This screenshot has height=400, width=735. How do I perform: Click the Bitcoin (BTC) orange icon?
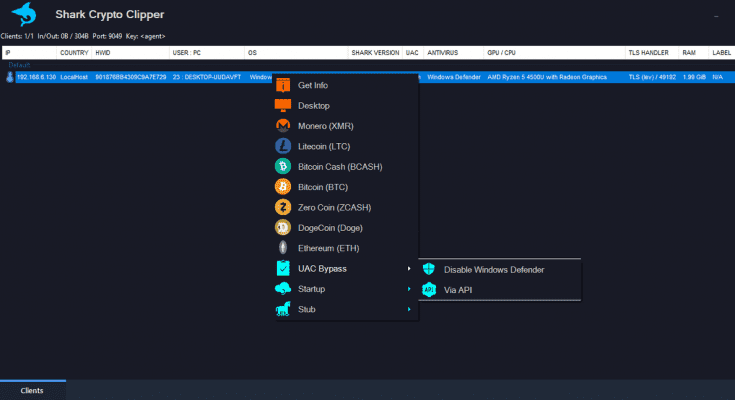pos(282,187)
